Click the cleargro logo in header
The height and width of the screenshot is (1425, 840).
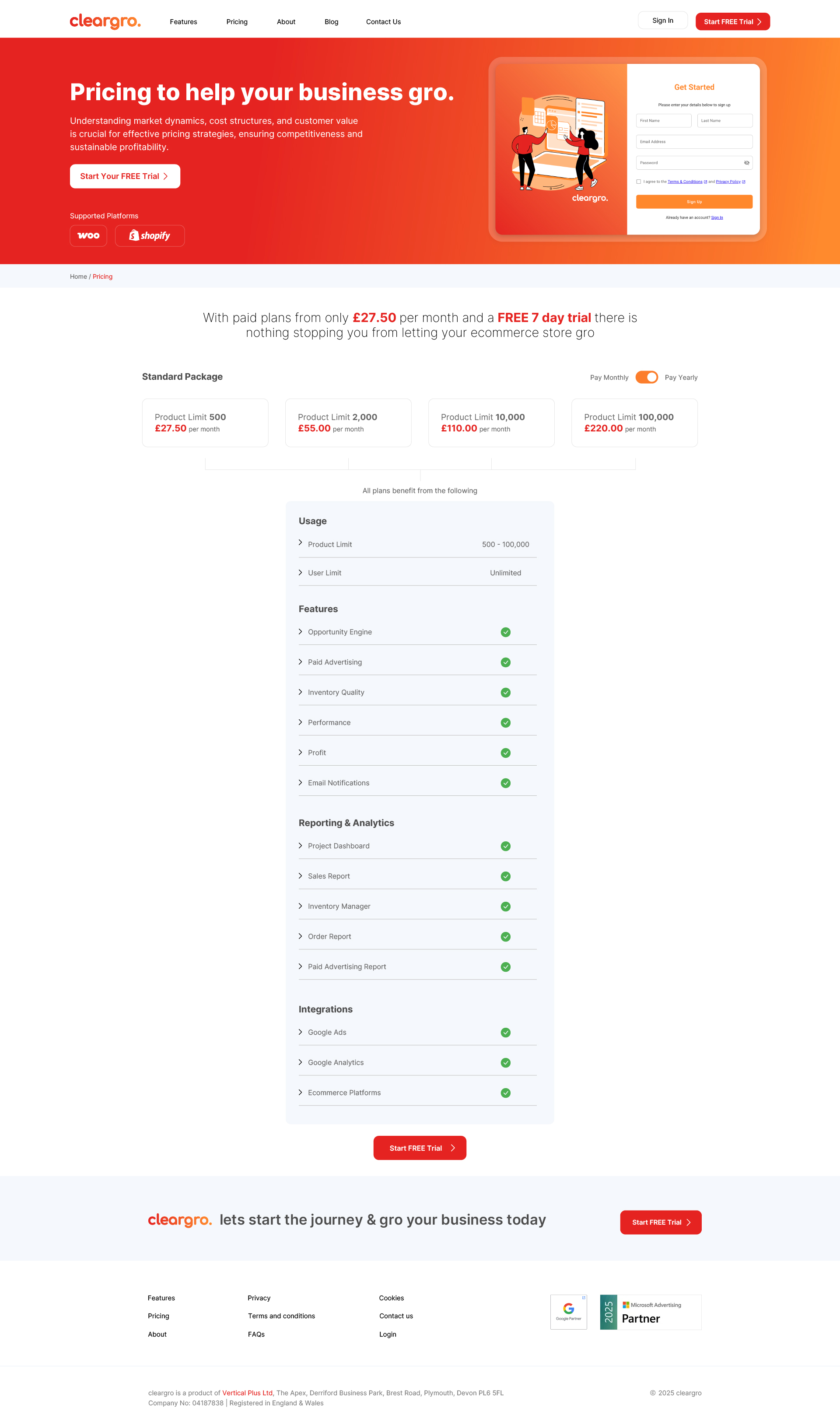(105, 21)
